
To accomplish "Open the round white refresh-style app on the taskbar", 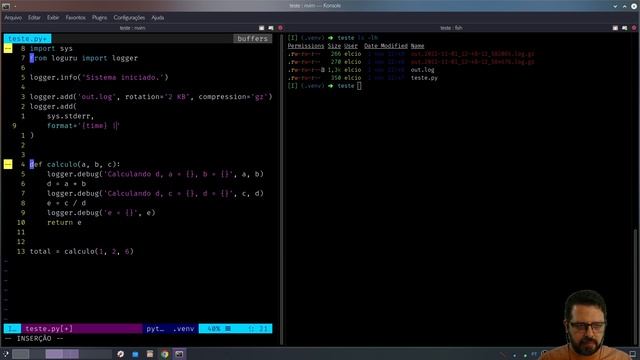I will pos(120,354).
